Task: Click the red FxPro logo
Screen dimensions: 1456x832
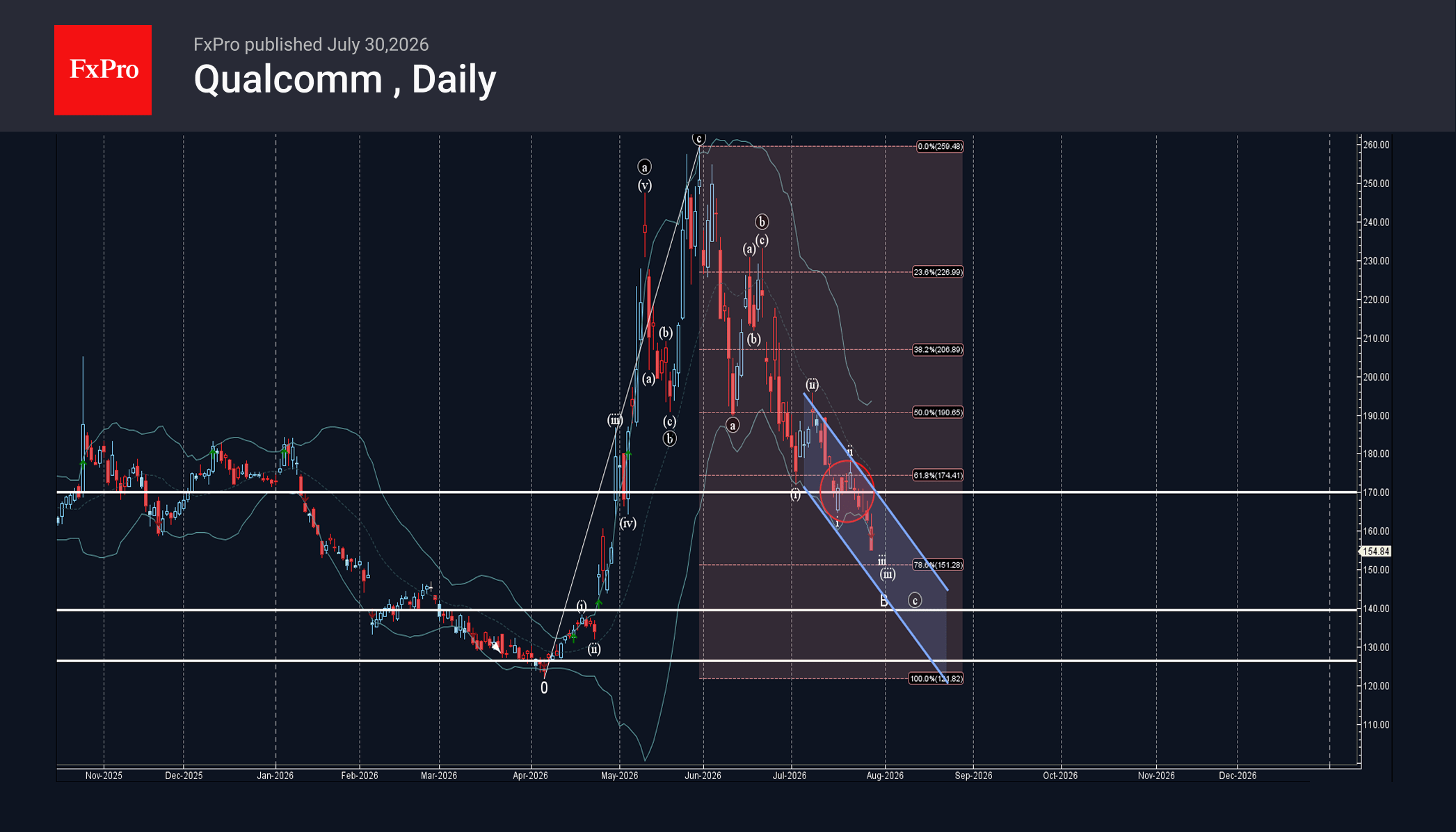Action: pyautogui.click(x=103, y=70)
